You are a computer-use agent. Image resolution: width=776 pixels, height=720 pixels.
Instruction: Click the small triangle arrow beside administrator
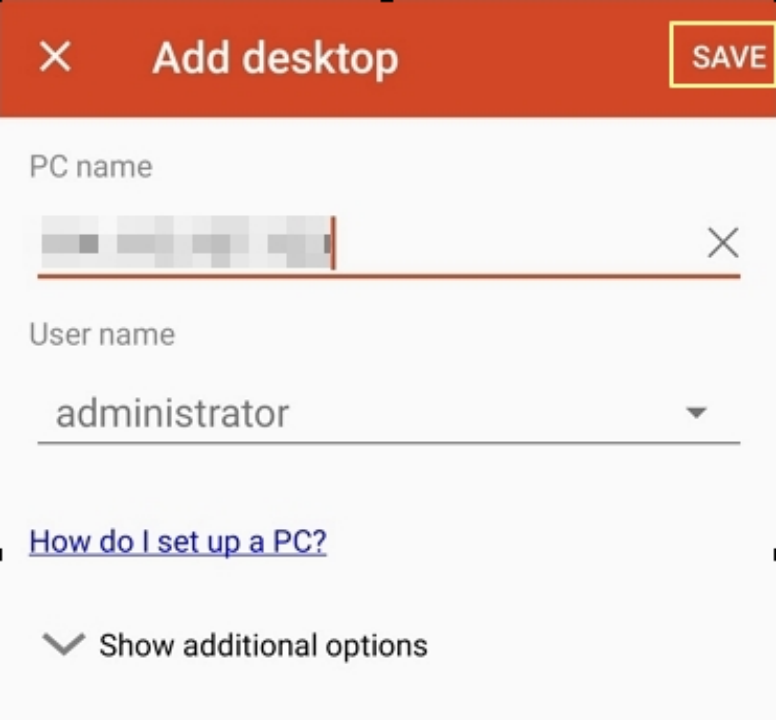point(696,412)
